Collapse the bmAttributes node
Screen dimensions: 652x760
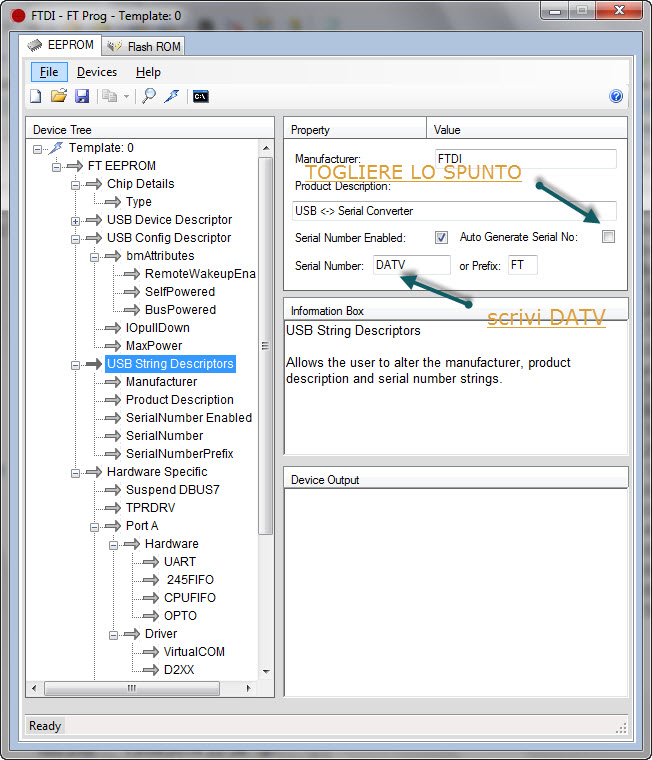point(94,257)
